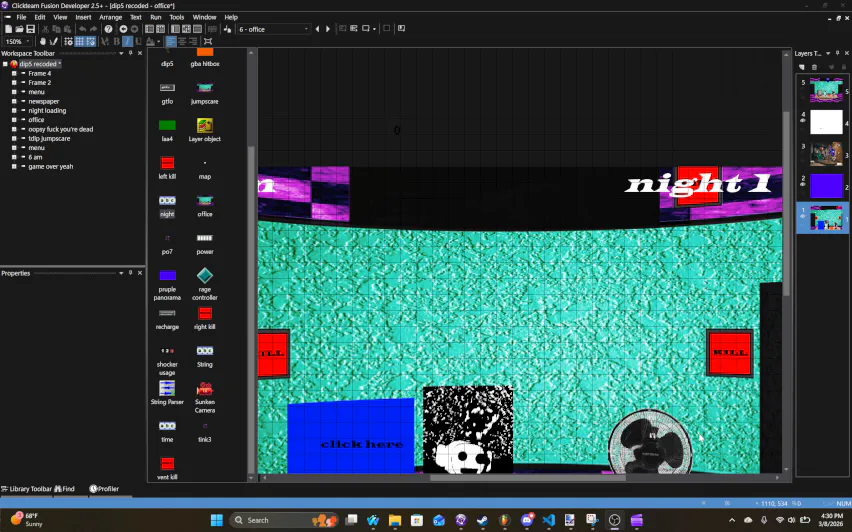Open the Run menu
The height and width of the screenshot is (532, 852).
pos(155,17)
